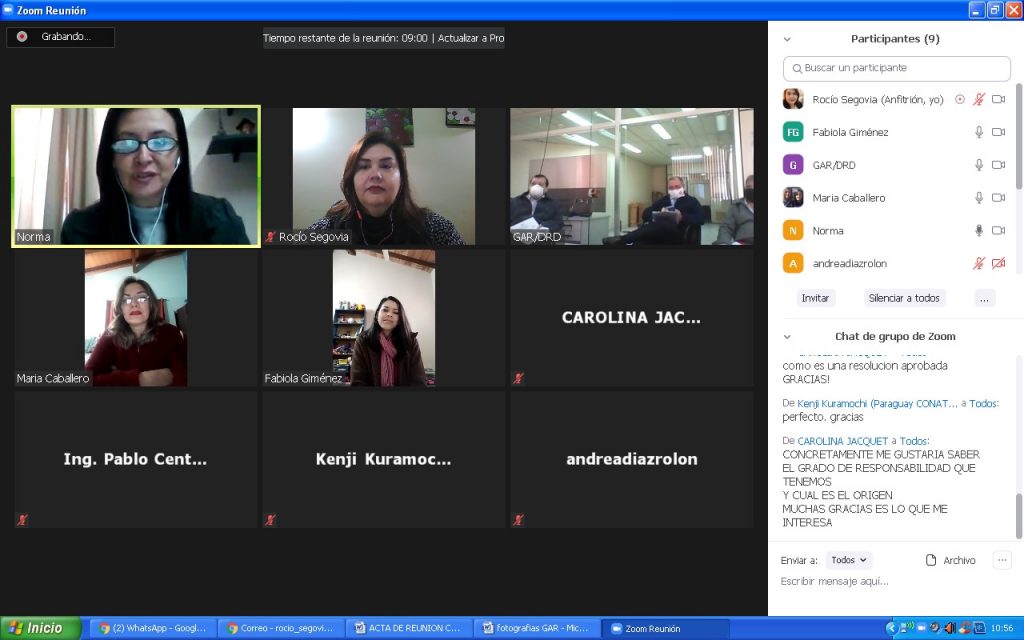Screen dimensions: 1024x640
Task: Open the Todos recipient dropdown in chat
Action: (848, 560)
